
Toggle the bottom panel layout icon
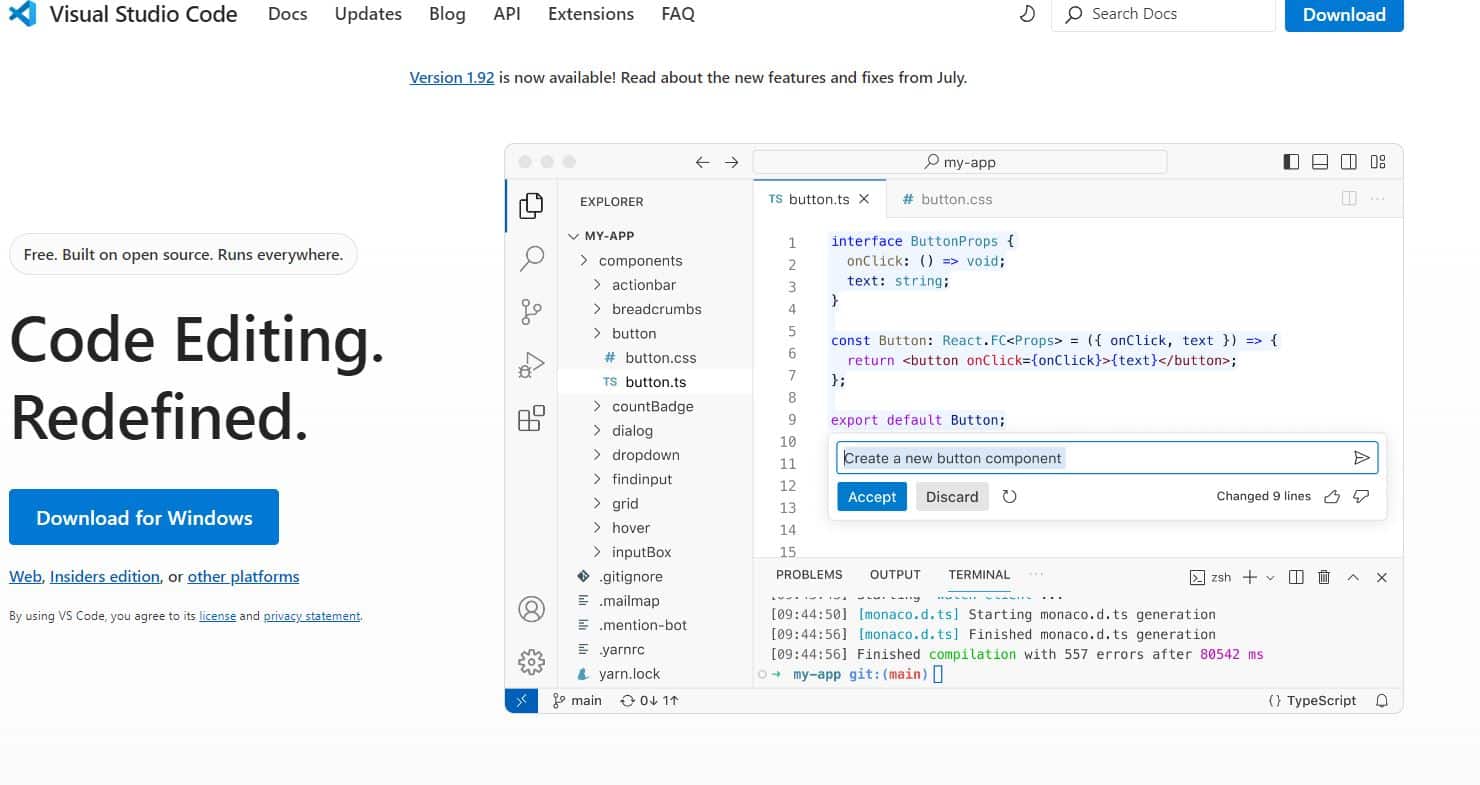1320,162
